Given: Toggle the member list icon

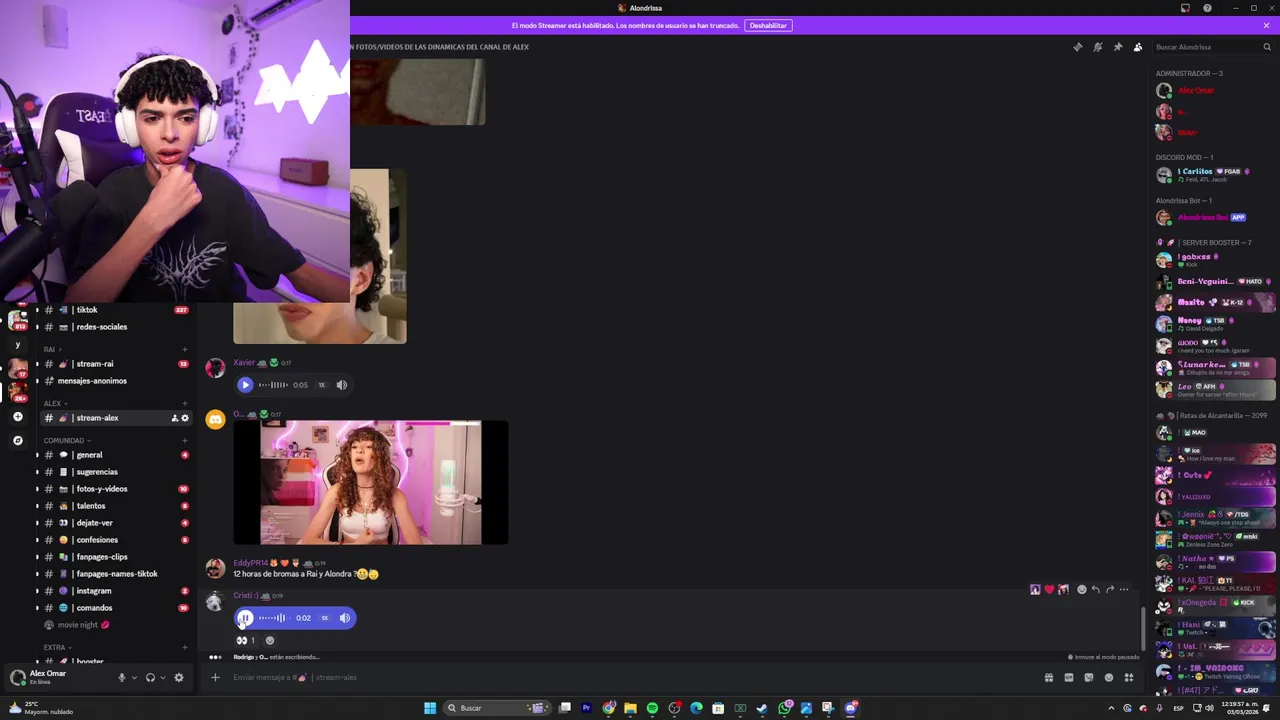Looking at the screenshot, I should pyautogui.click(x=1138, y=47).
